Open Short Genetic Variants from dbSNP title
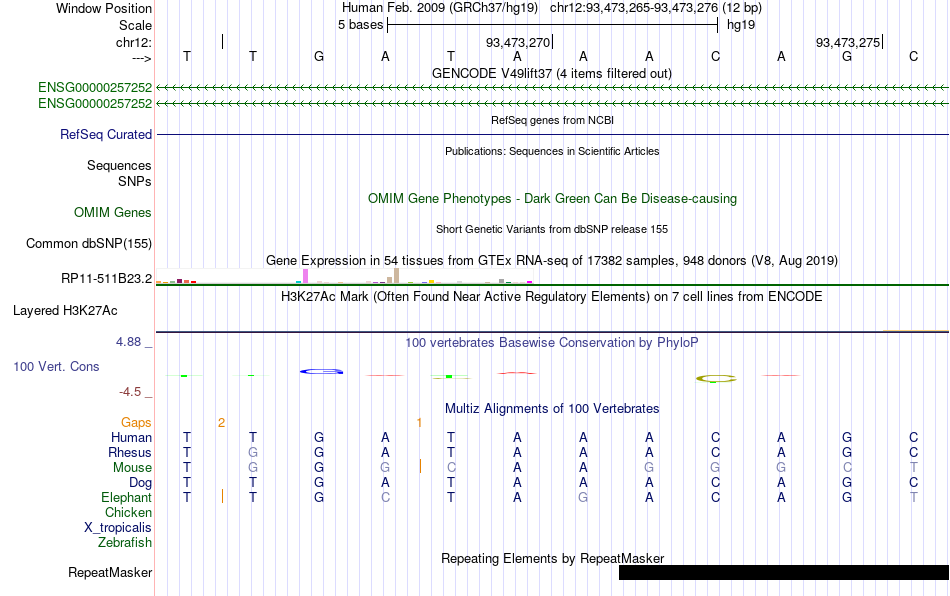The height and width of the screenshot is (596, 950). pyautogui.click(x=552, y=230)
